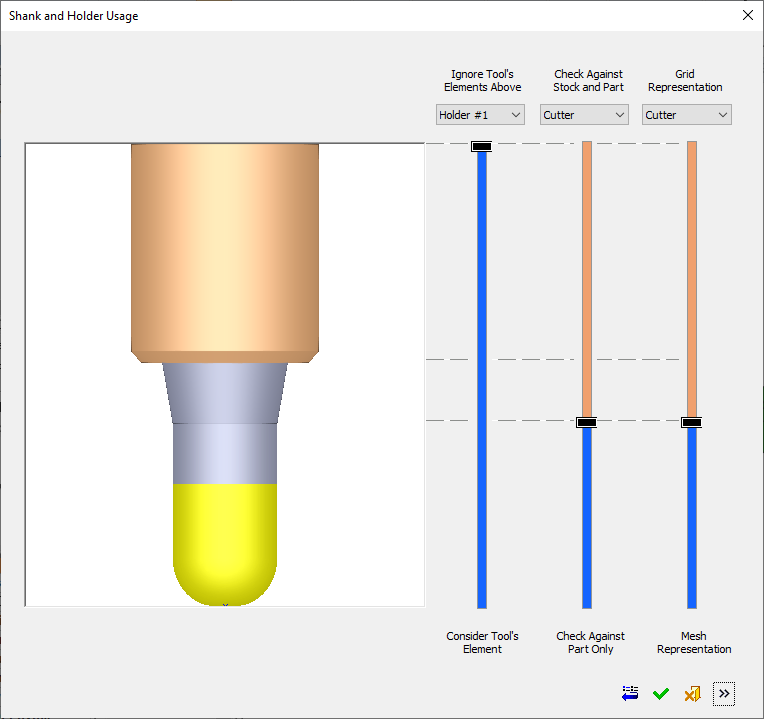Confirm with the green checkmark icon
This screenshot has height=719, width=764.
tap(661, 694)
